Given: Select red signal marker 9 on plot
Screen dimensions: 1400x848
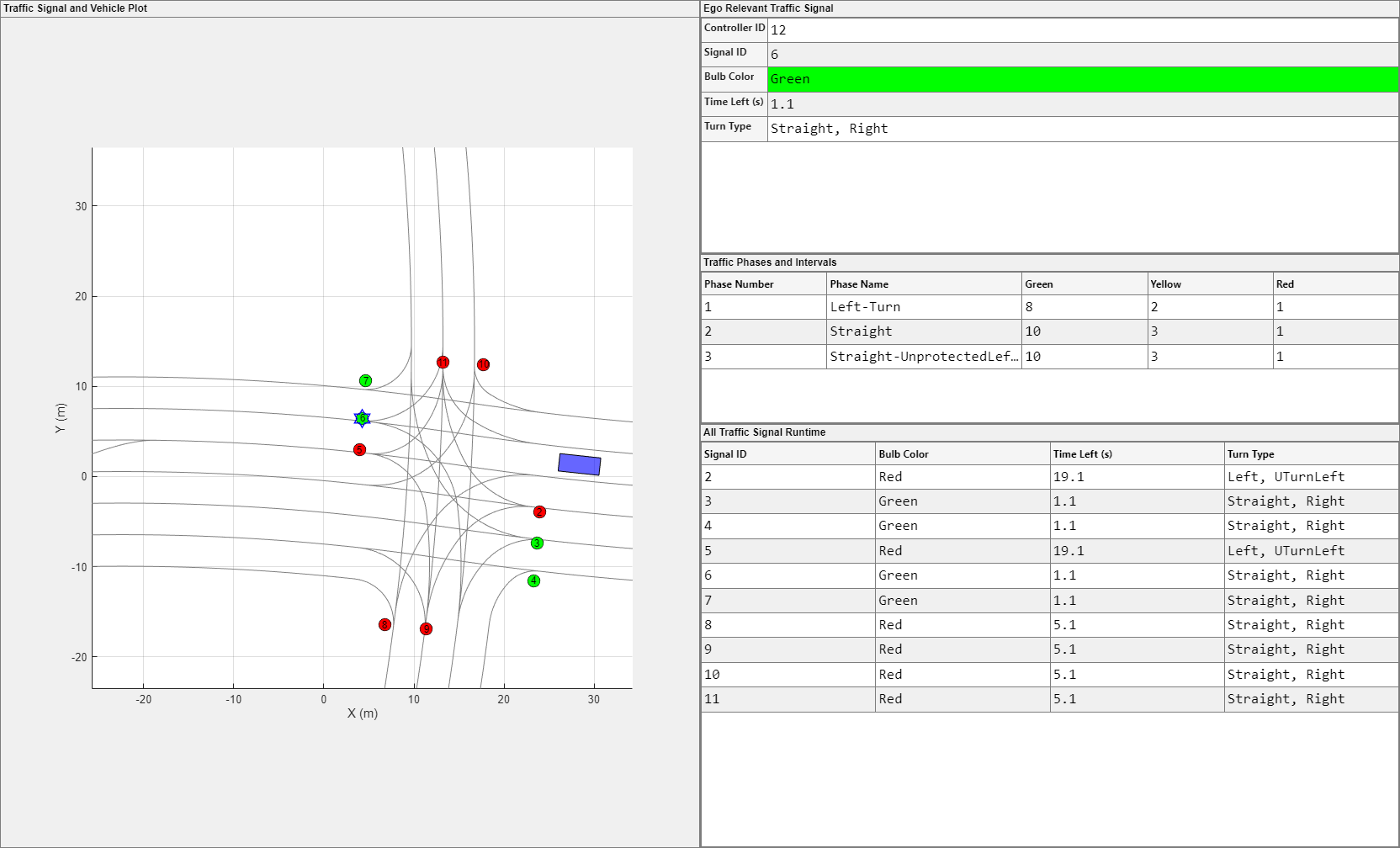Looking at the screenshot, I should [x=426, y=628].
